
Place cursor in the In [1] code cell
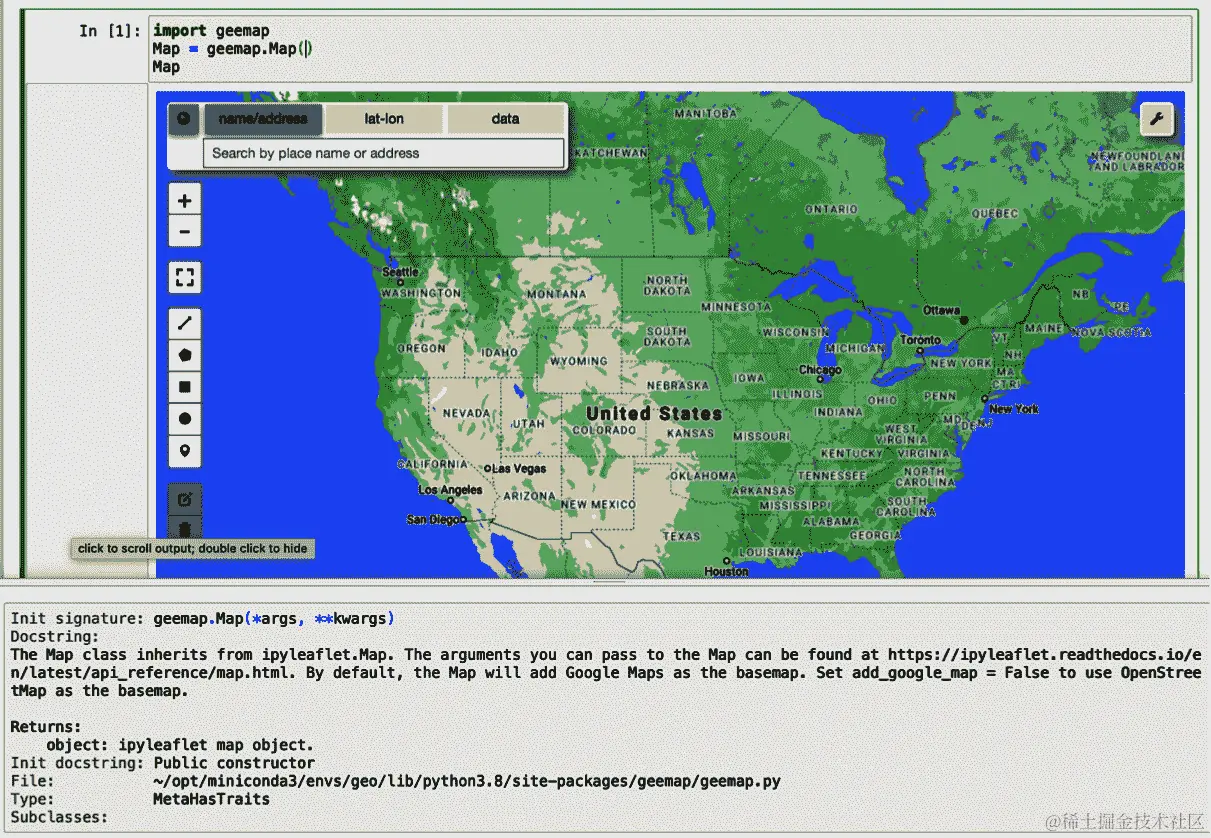pyautogui.click(x=670, y=48)
